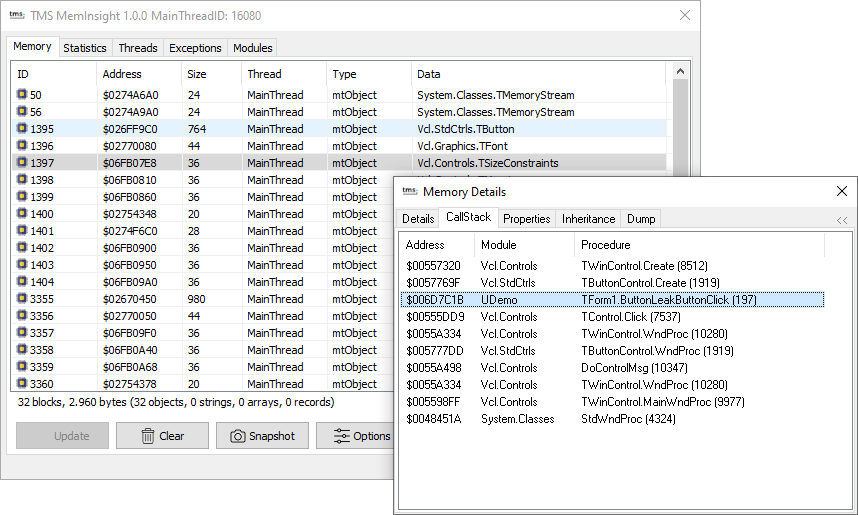The height and width of the screenshot is (515, 858).
Task: Click the block icon beside ID 50
Action: click(x=22, y=95)
